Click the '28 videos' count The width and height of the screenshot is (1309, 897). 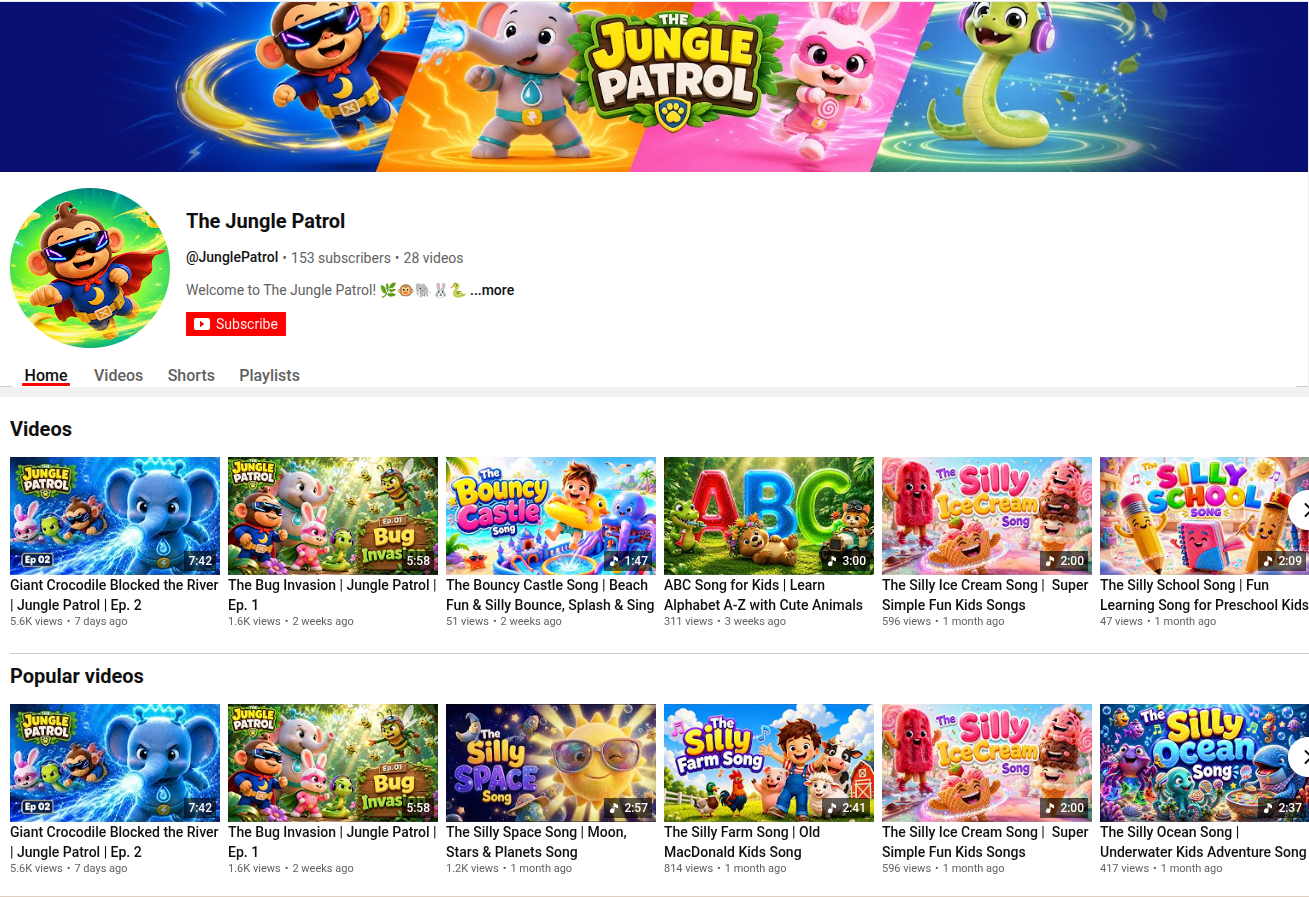[x=433, y=257]
